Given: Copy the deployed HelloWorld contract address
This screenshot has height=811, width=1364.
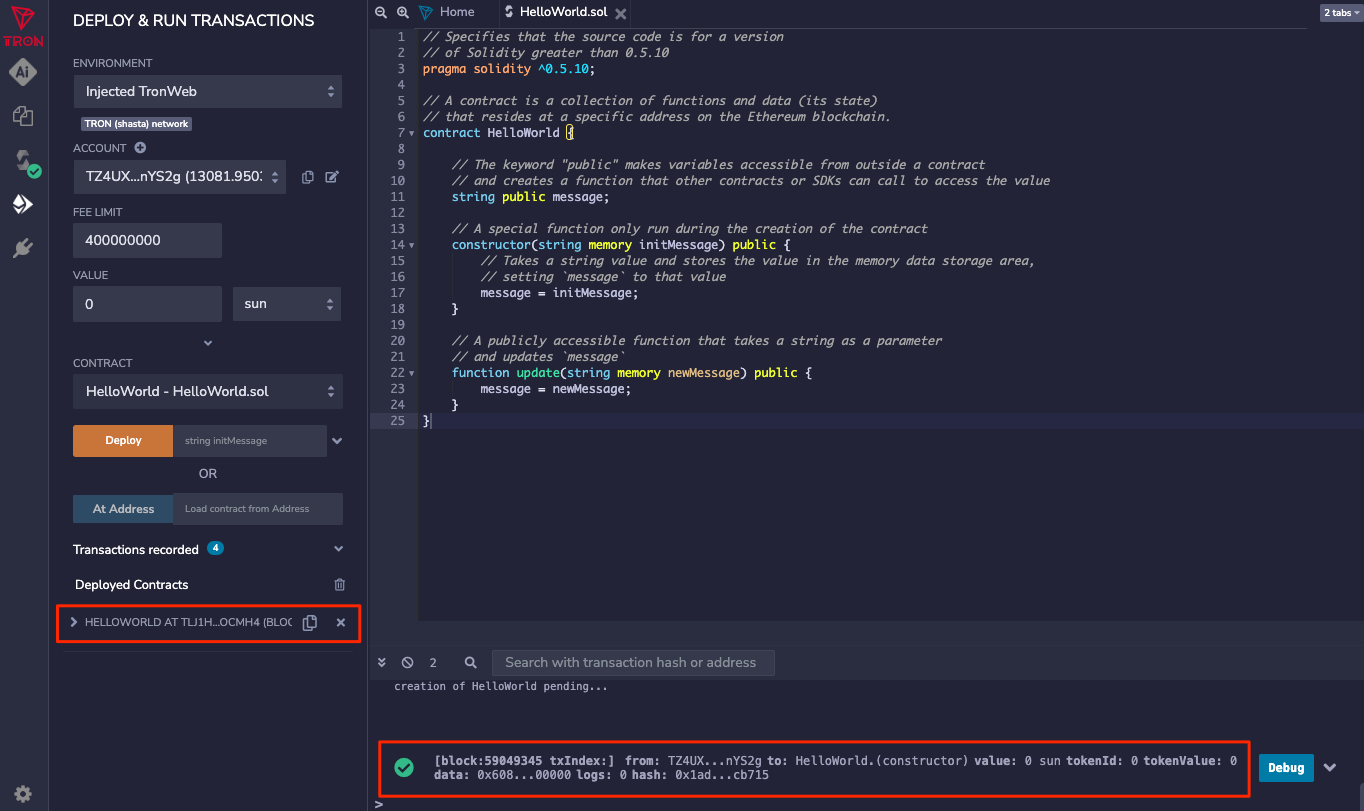Looking at the screenshot, I should point(310,623).
